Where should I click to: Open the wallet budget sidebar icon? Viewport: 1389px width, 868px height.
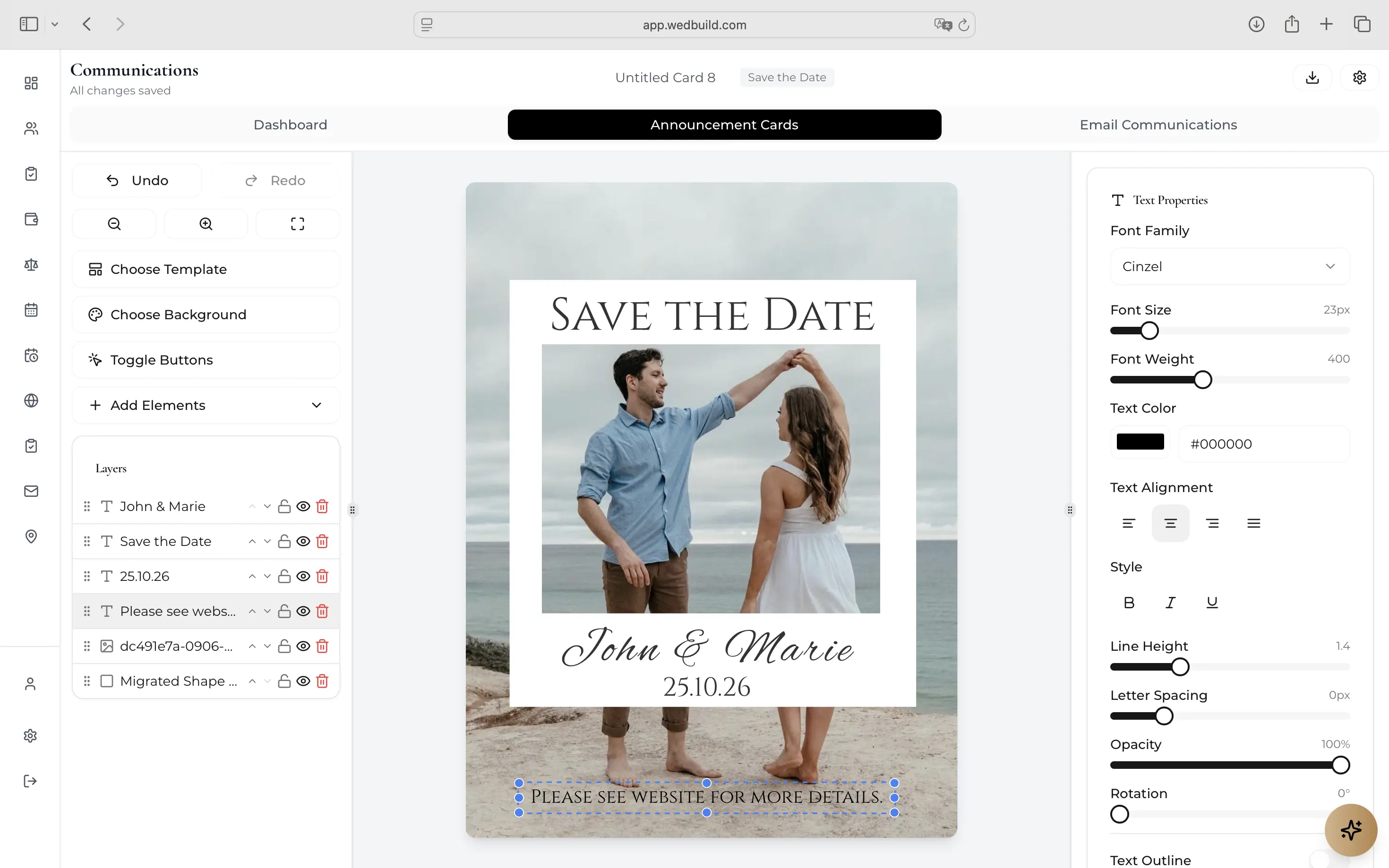31,219
